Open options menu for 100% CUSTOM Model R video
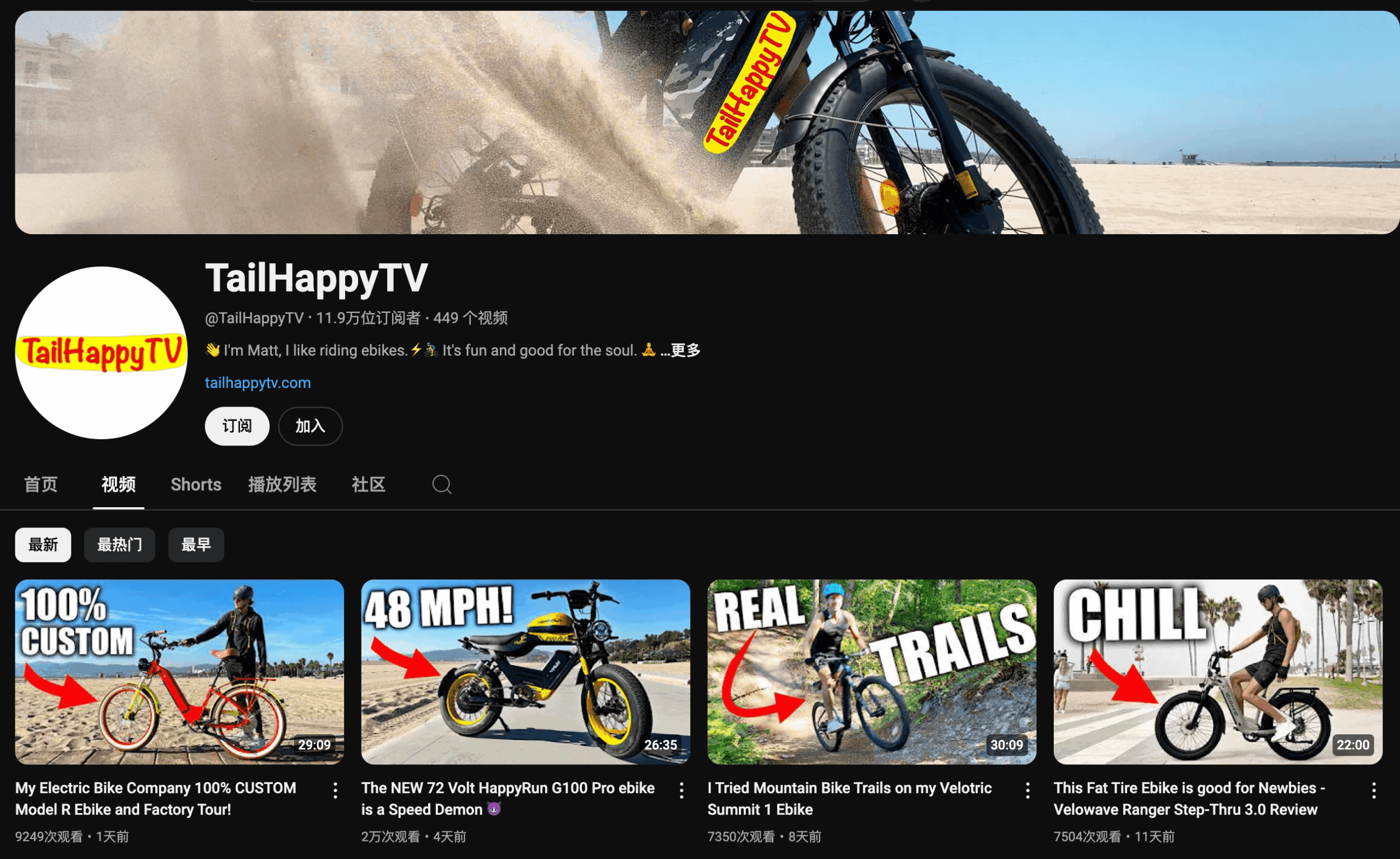1400x859 pixels. [335, 790]
